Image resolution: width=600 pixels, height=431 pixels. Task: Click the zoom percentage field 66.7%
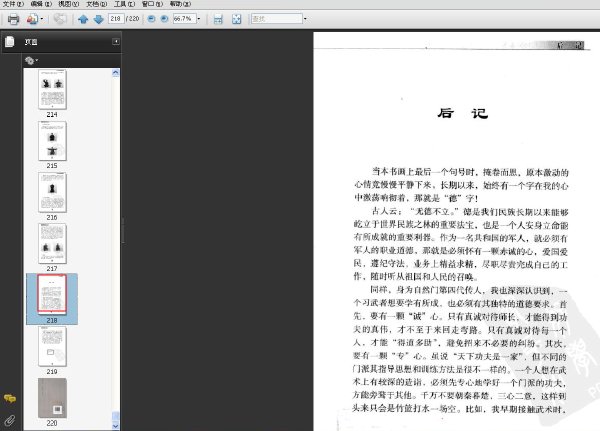point(184,18)
